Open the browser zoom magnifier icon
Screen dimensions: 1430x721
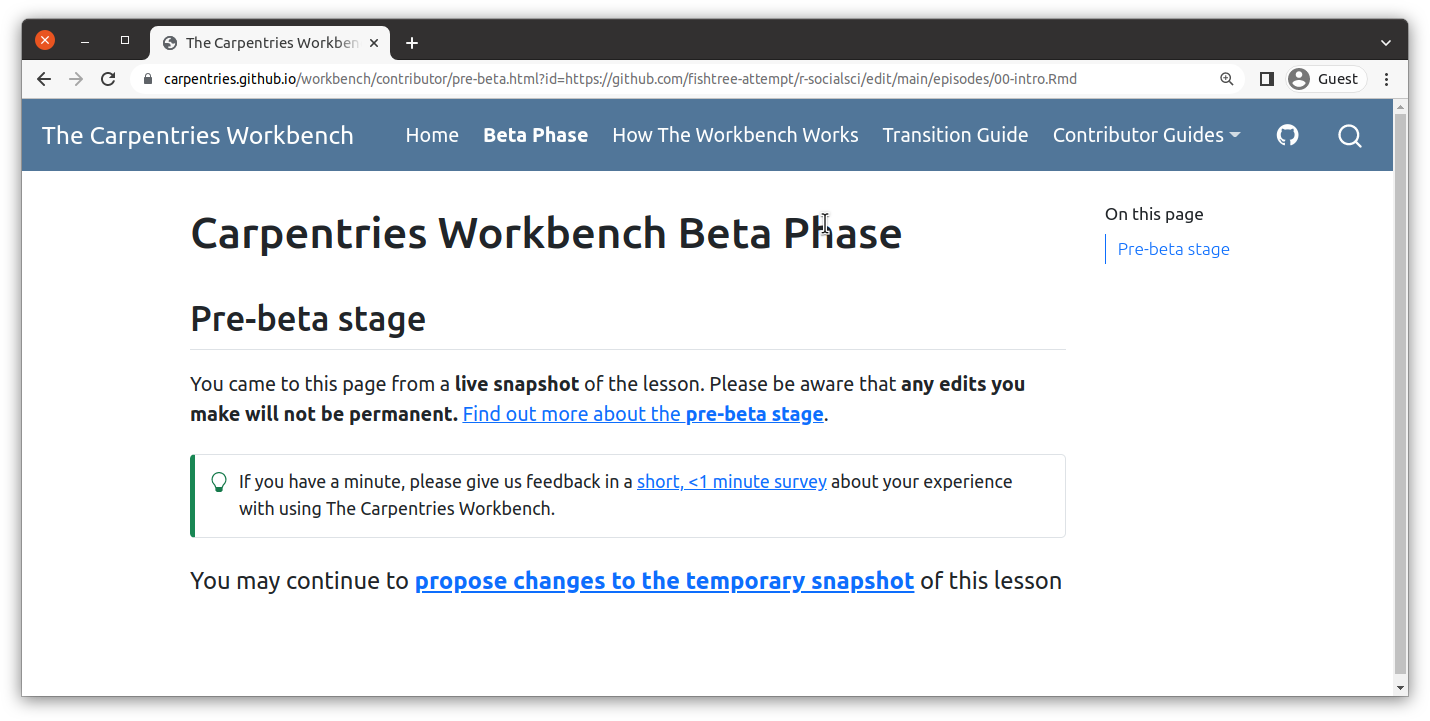(x=1226, y=79)
